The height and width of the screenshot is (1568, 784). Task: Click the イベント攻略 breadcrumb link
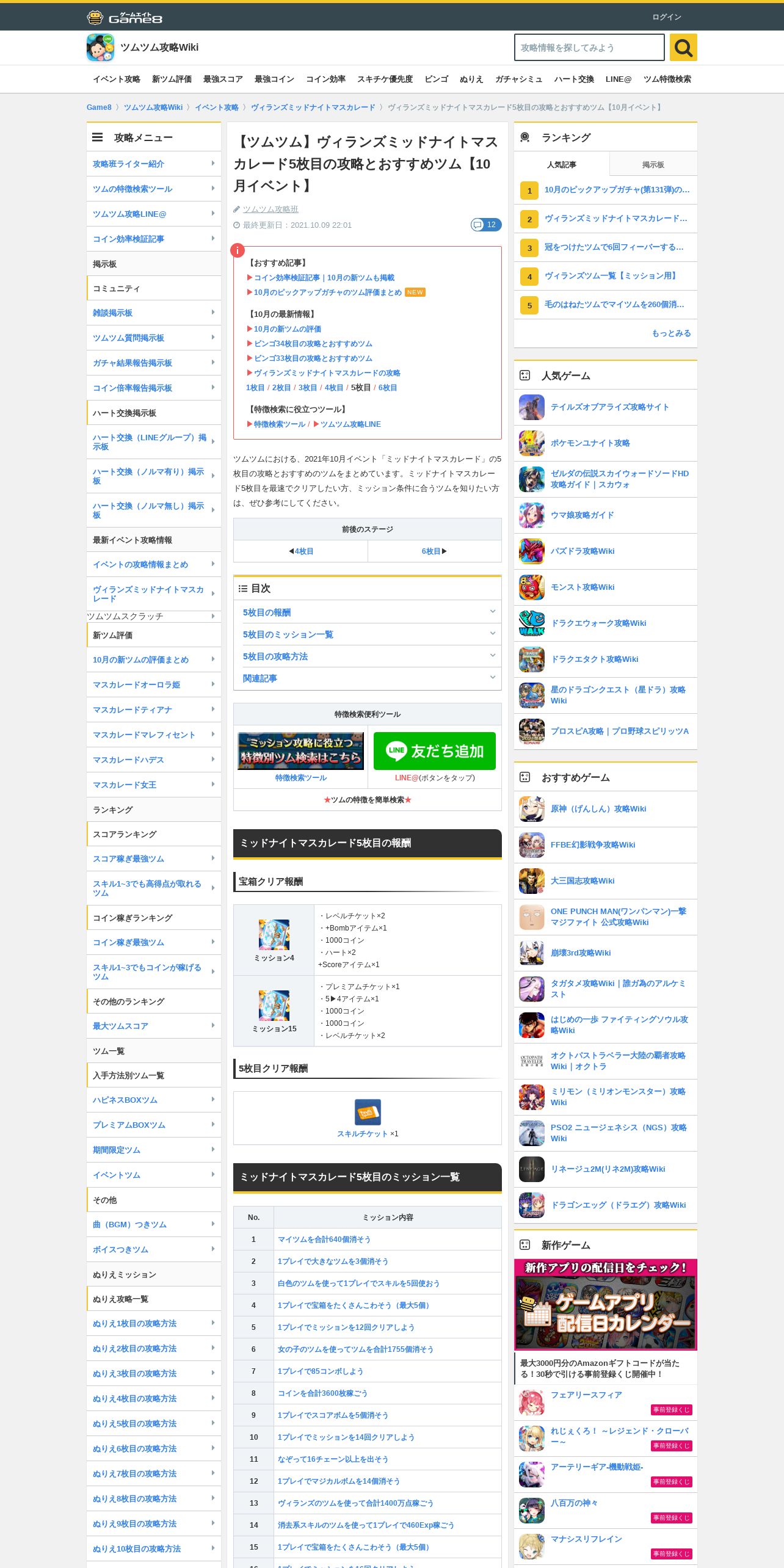217,107
